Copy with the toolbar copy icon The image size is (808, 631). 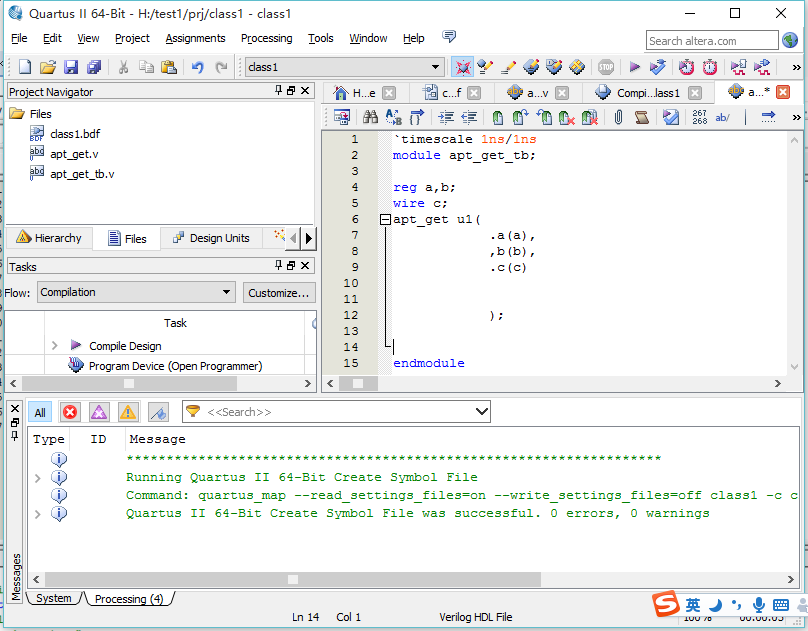pos(146,67)
